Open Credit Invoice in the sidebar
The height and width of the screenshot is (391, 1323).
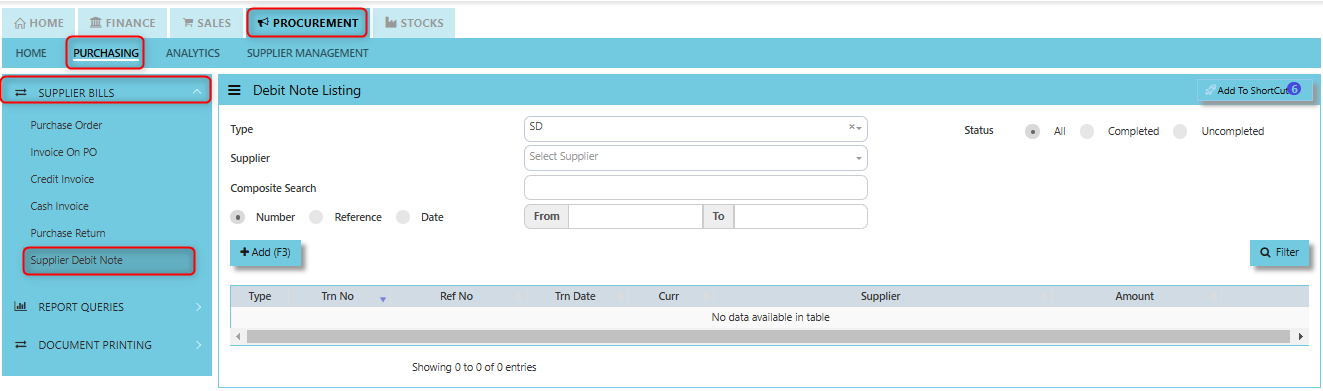click(62, 179)
